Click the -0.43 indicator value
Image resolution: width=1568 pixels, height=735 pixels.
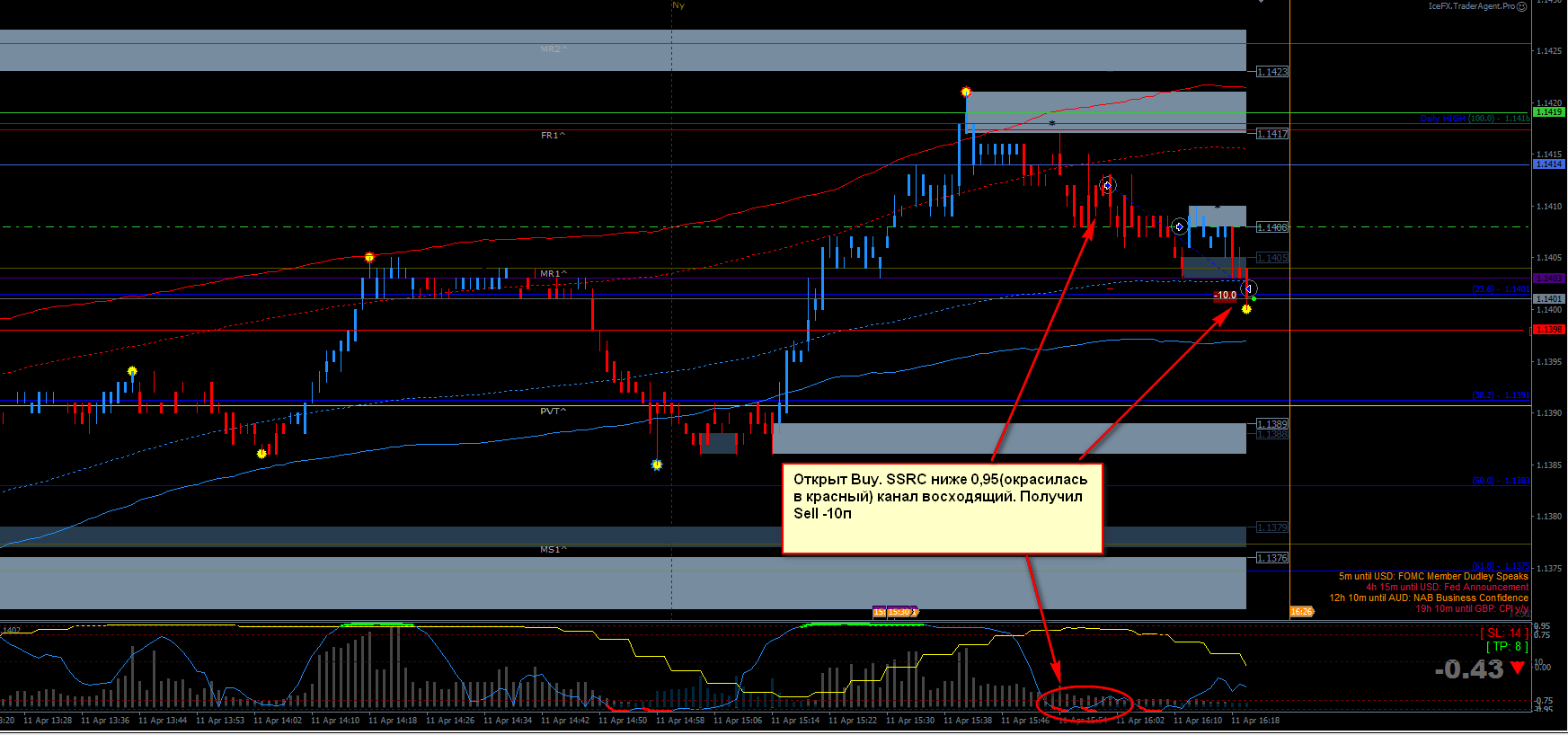pyautogui.click(x=1469, y=669)
